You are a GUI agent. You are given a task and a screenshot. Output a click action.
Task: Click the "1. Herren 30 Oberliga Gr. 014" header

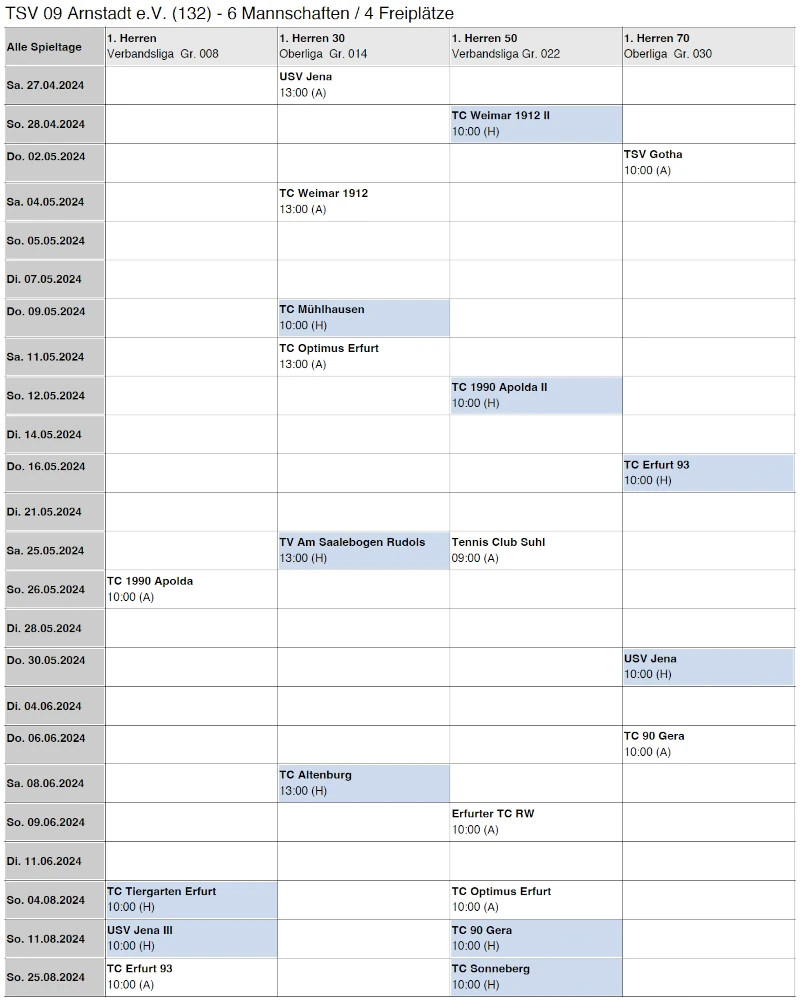[x=363, y=46]
